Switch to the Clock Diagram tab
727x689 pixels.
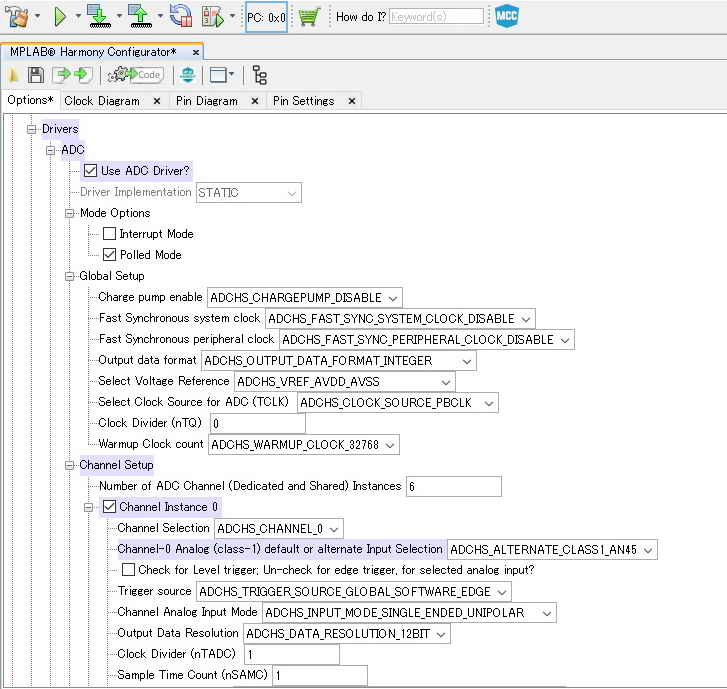coord(102,101)
